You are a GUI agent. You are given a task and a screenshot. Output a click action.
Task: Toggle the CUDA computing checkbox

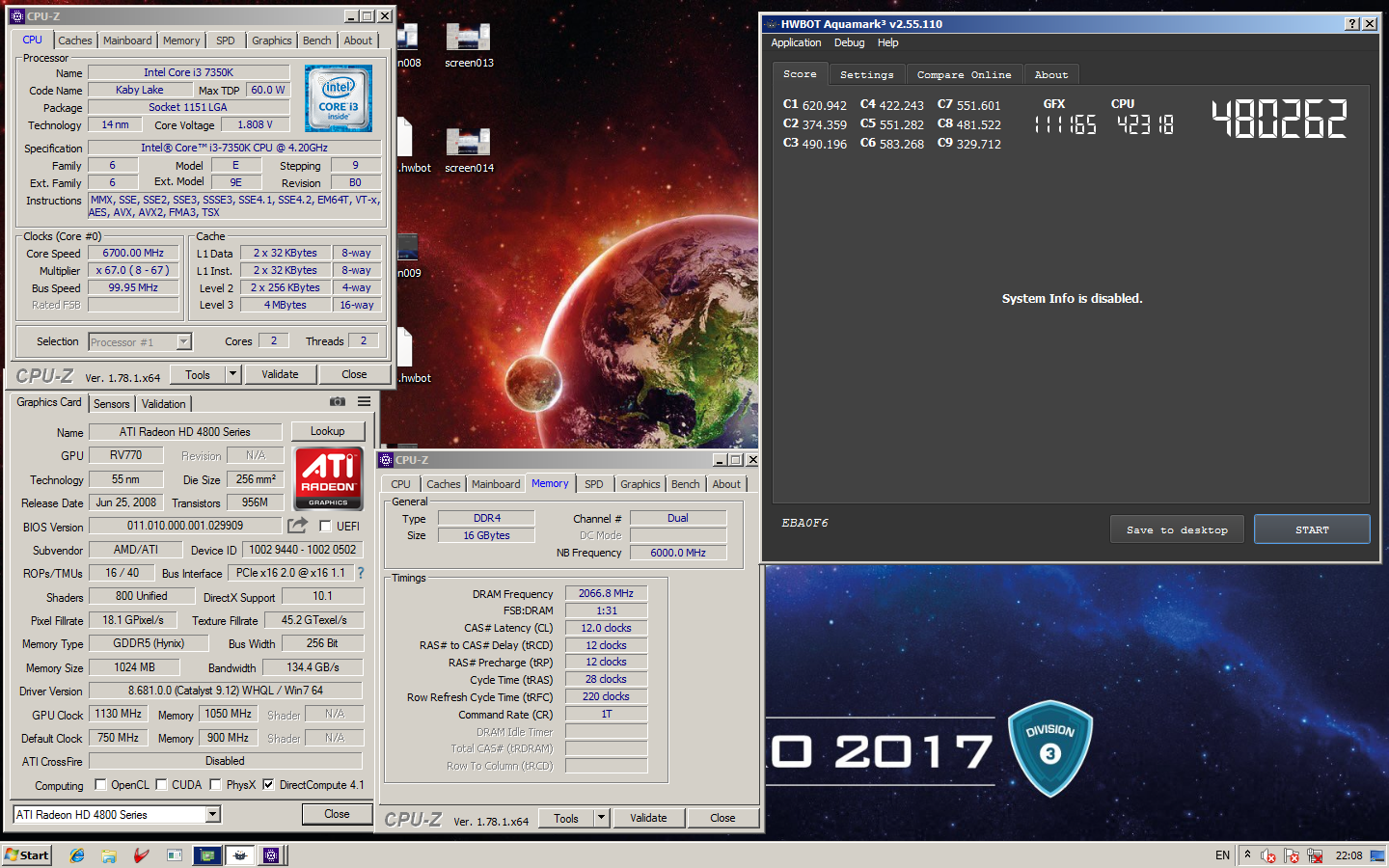162,784
